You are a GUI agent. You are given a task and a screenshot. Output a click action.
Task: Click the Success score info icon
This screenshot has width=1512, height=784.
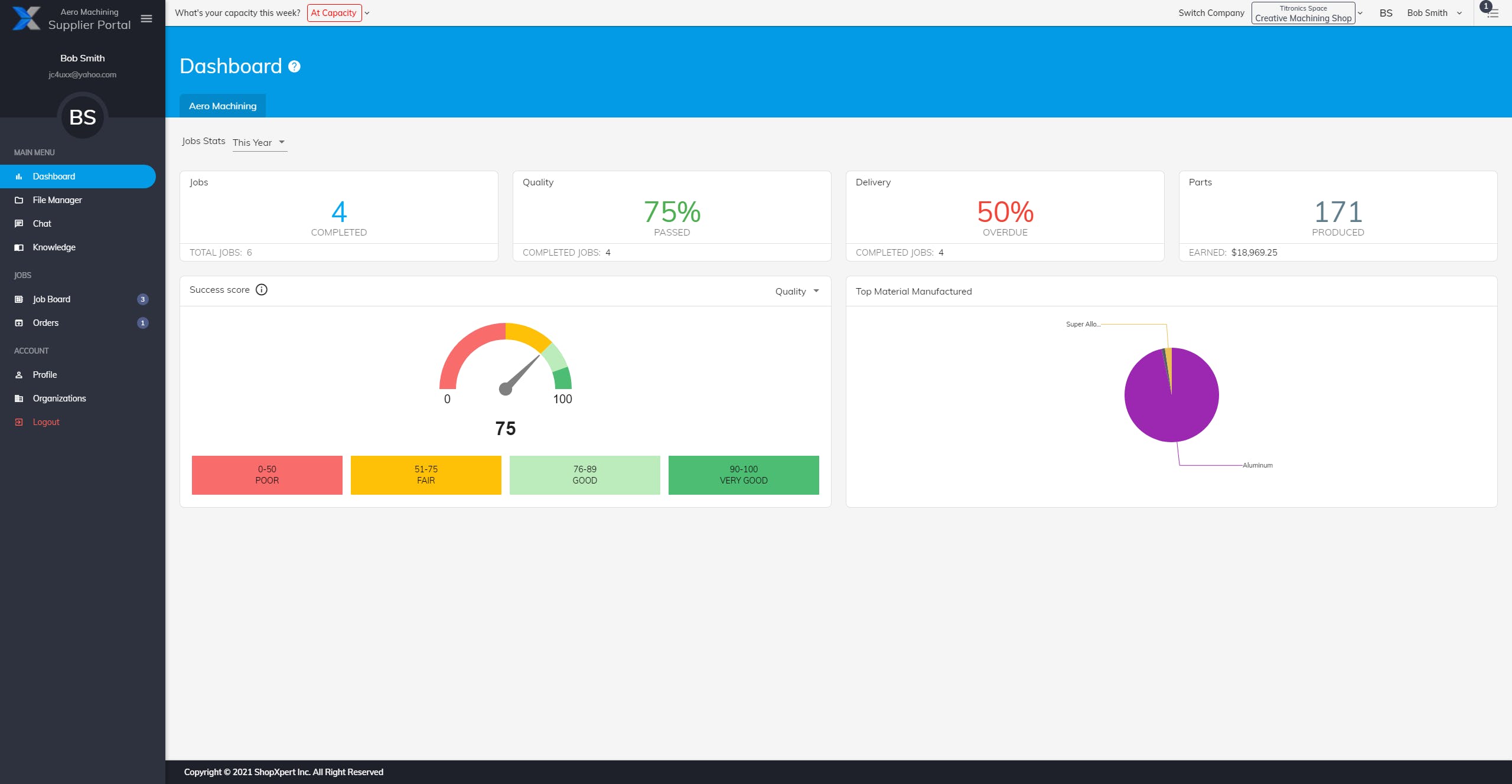(262, 290)
